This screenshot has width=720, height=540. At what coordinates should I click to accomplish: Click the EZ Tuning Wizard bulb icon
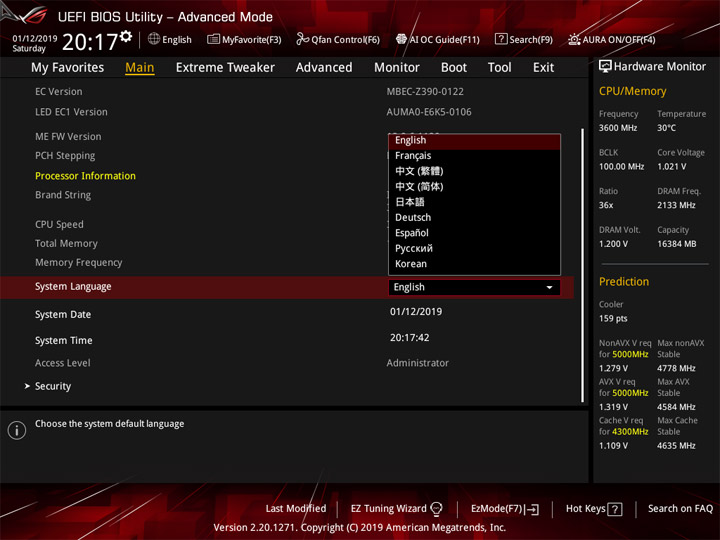click(437, 509)
